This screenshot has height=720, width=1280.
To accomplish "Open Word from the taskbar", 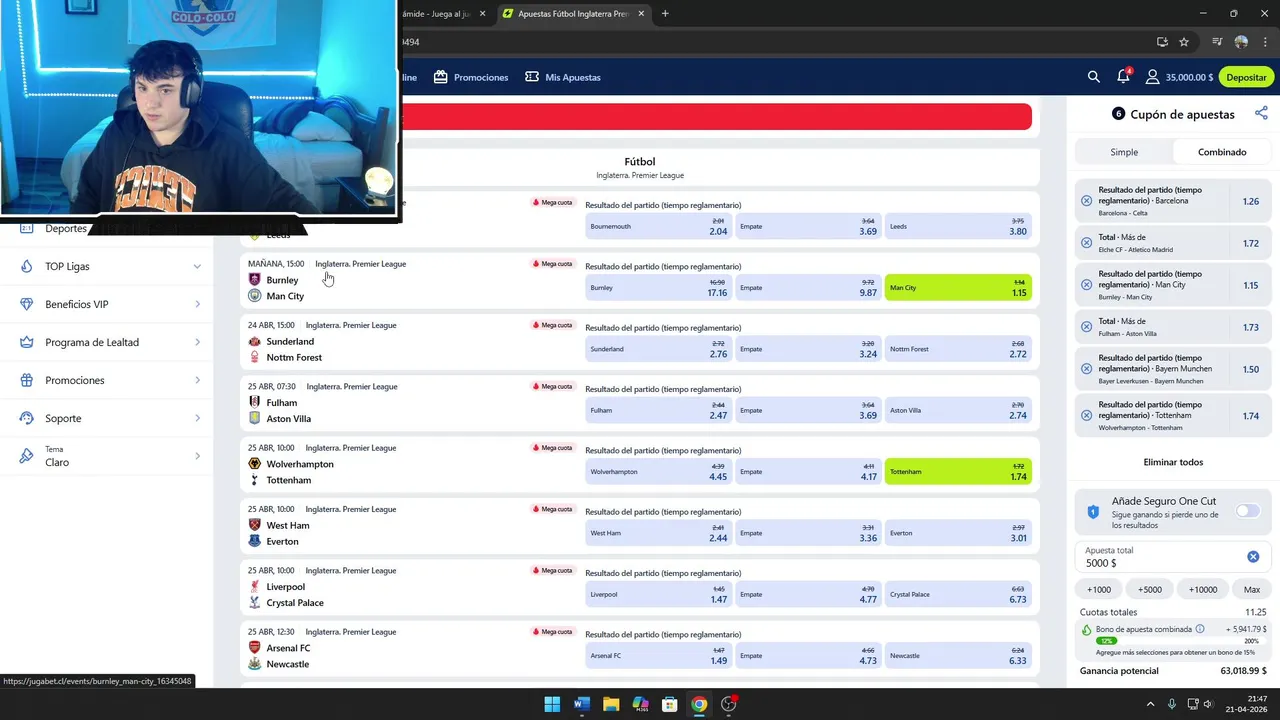I will (581, 704).
